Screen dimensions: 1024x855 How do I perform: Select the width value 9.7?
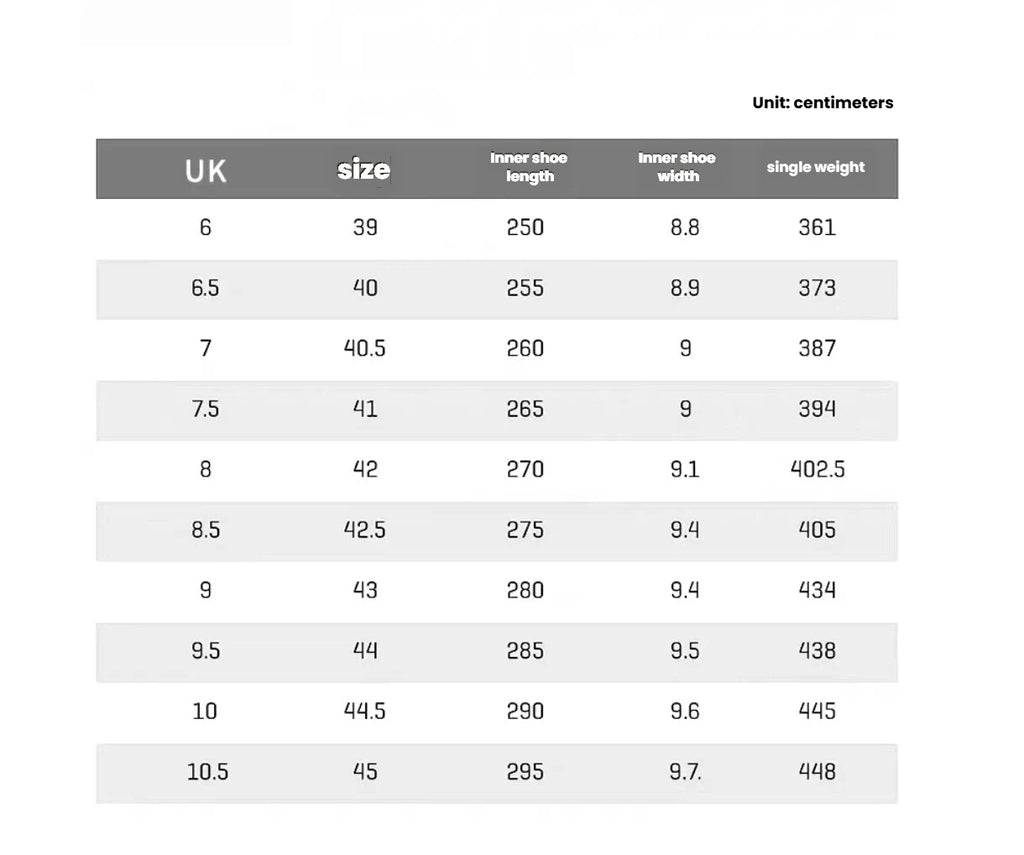point(685,771)
